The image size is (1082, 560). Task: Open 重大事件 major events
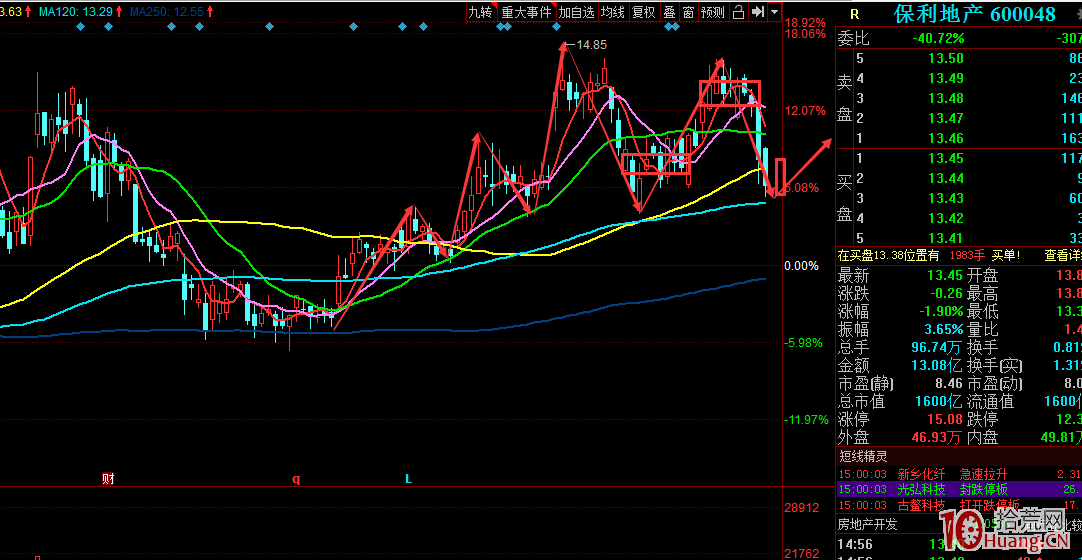pyautogui.click(x=526, y=12)
